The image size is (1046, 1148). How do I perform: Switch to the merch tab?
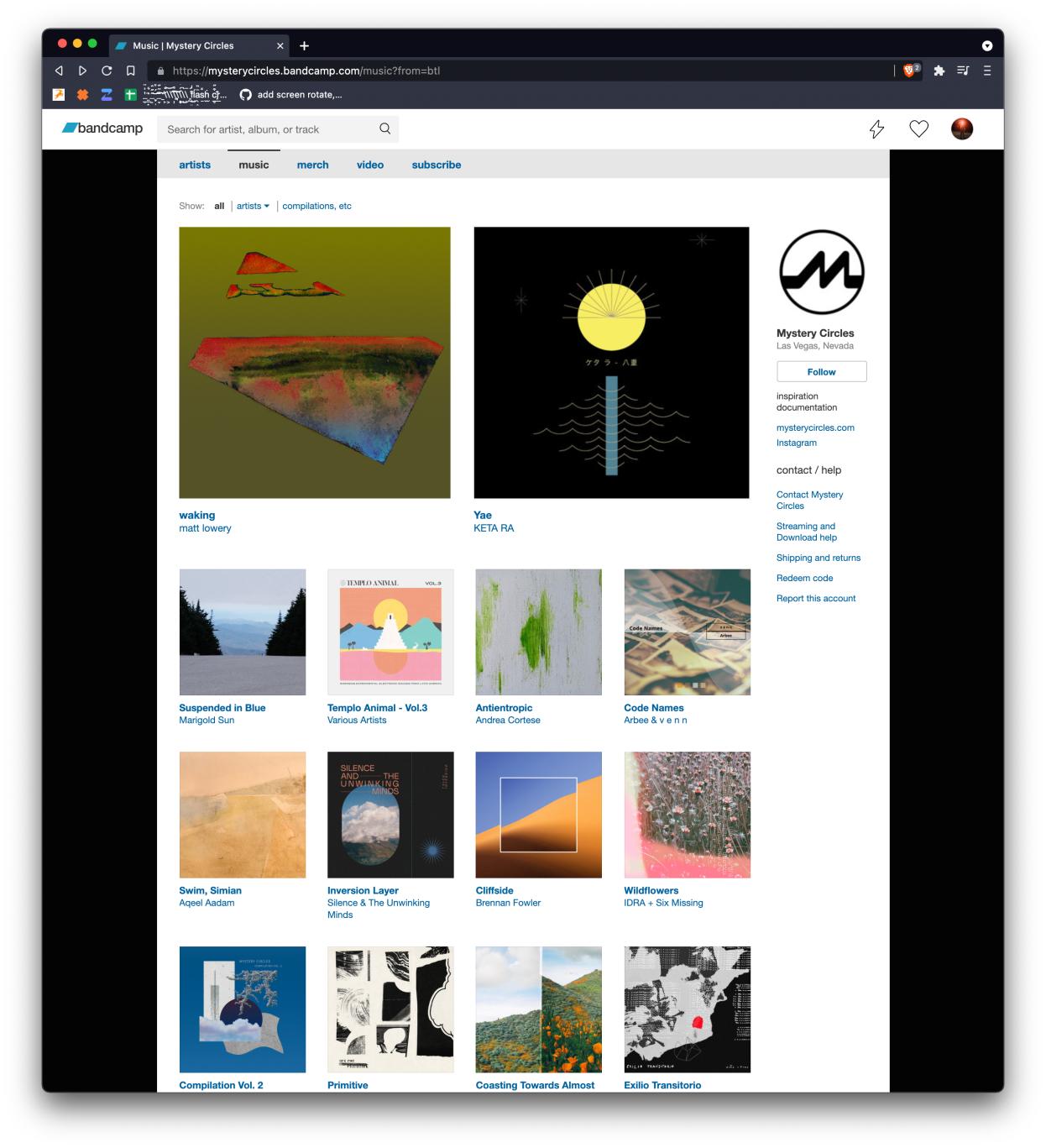(x=312, y=165)
